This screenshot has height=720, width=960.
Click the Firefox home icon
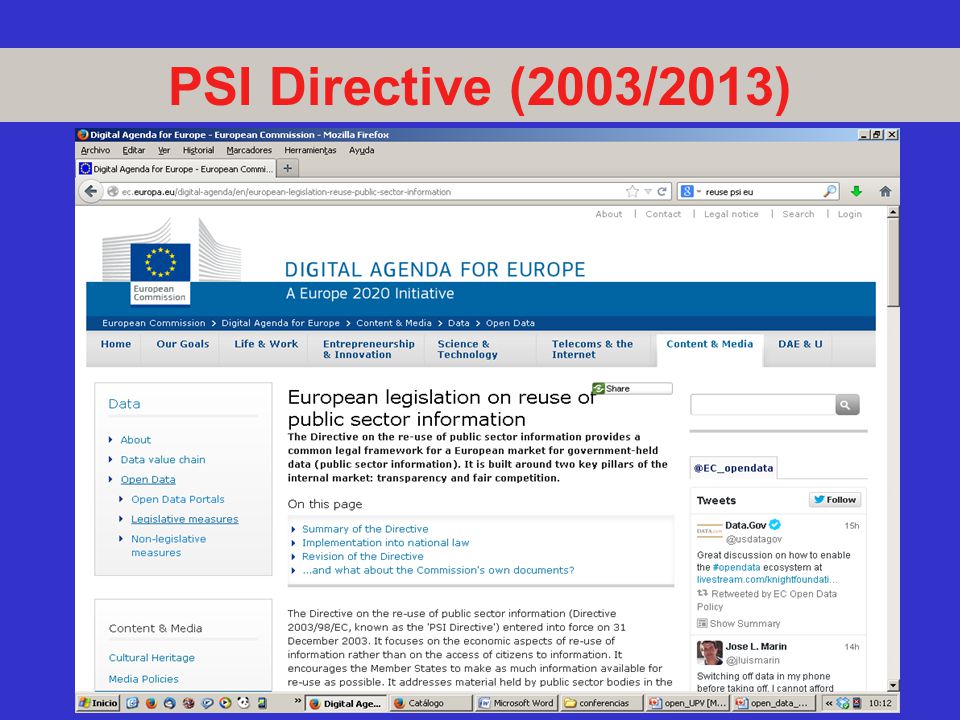(x=885, y=192)
